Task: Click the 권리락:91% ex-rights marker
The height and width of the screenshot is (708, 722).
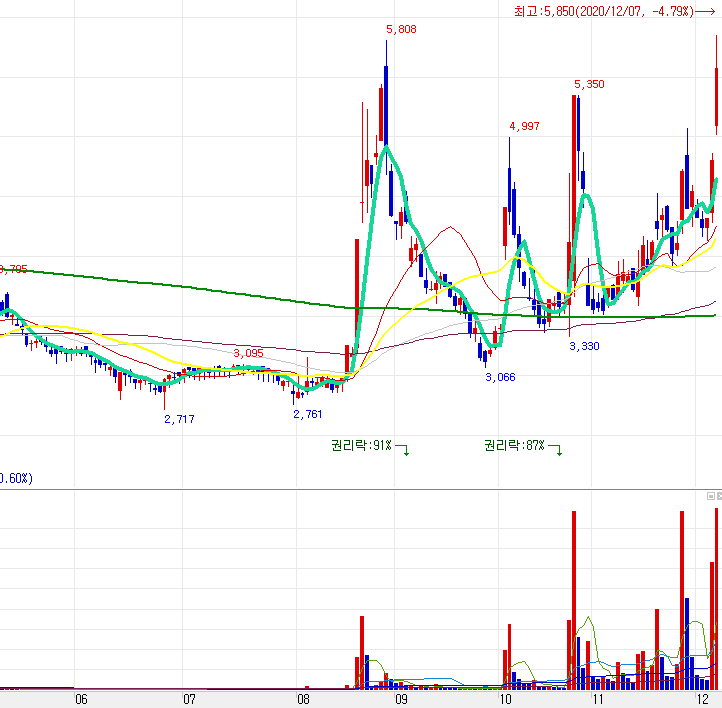Action: pos(370,446)
